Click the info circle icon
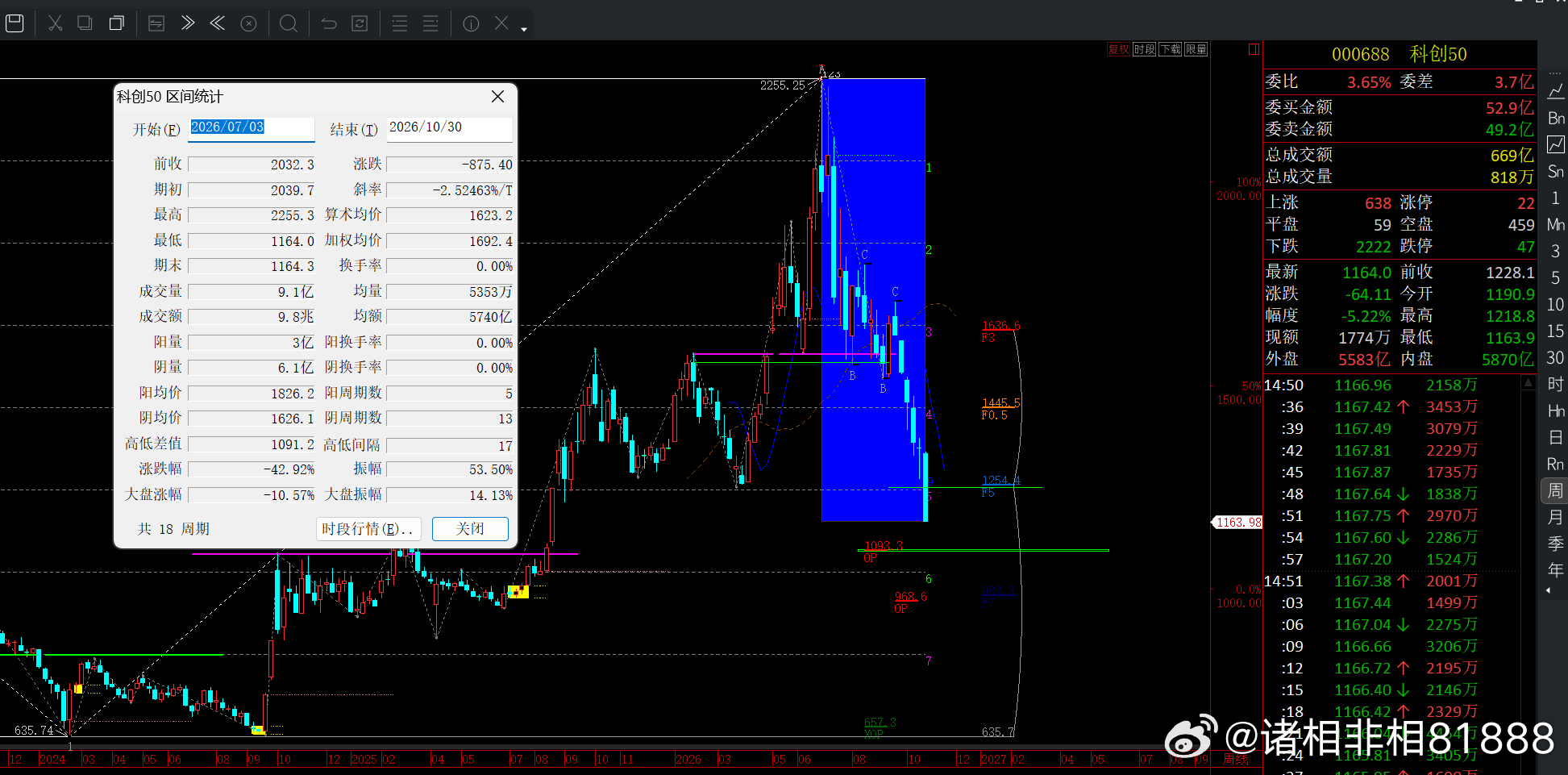 click(471, 23)
